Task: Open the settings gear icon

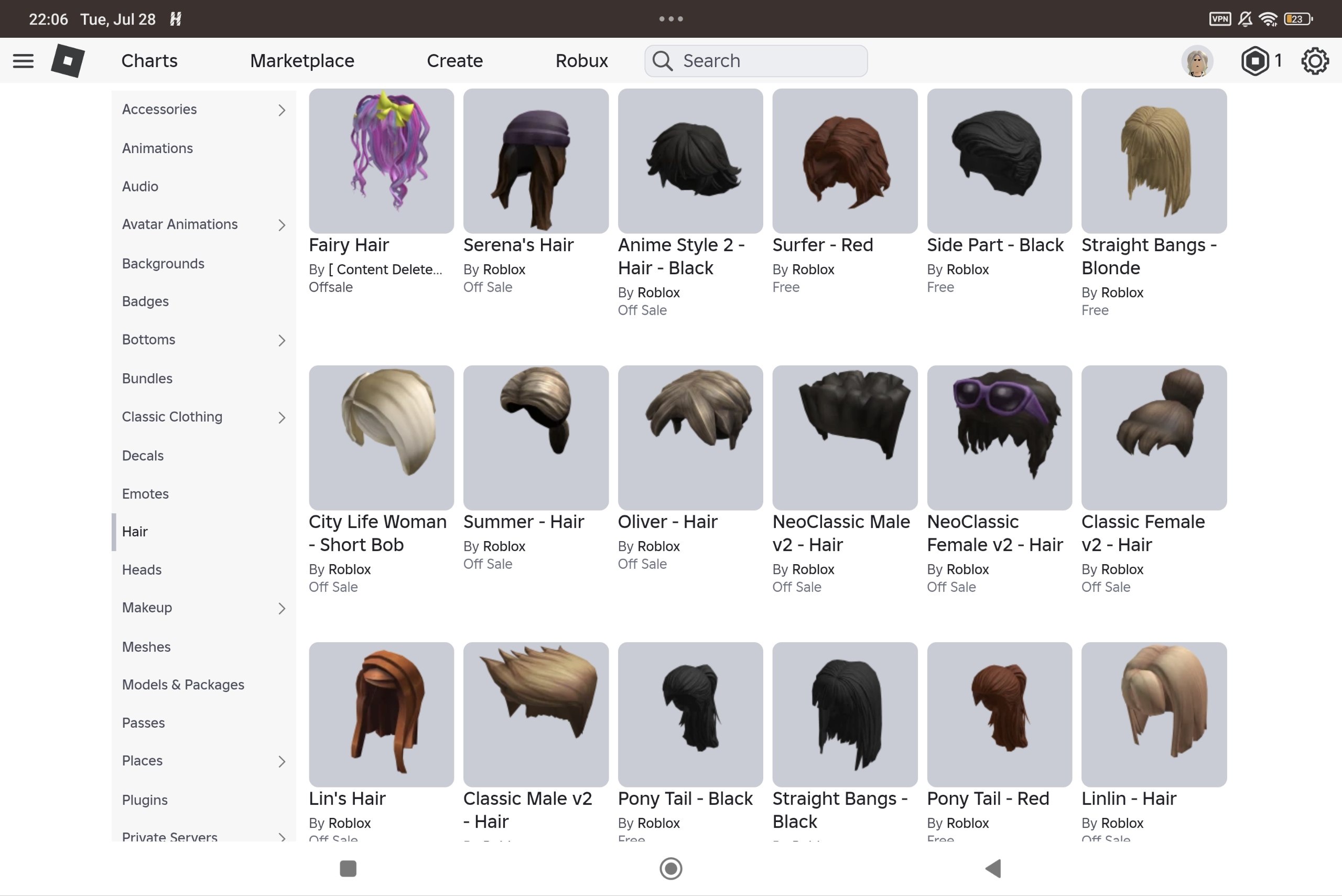Action: 1315,61
